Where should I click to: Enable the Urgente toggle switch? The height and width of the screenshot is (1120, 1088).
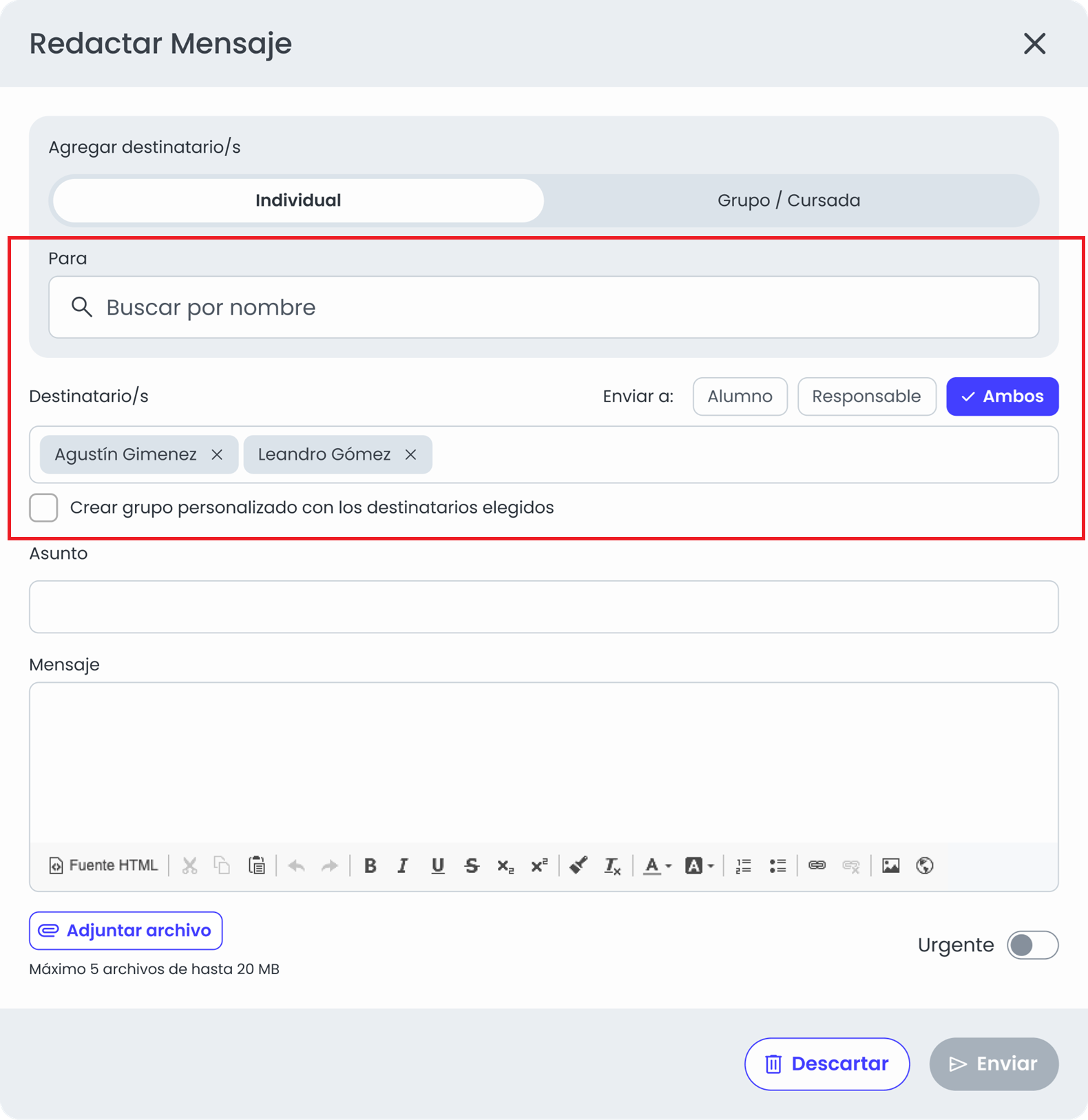(x=1032, y=945)
